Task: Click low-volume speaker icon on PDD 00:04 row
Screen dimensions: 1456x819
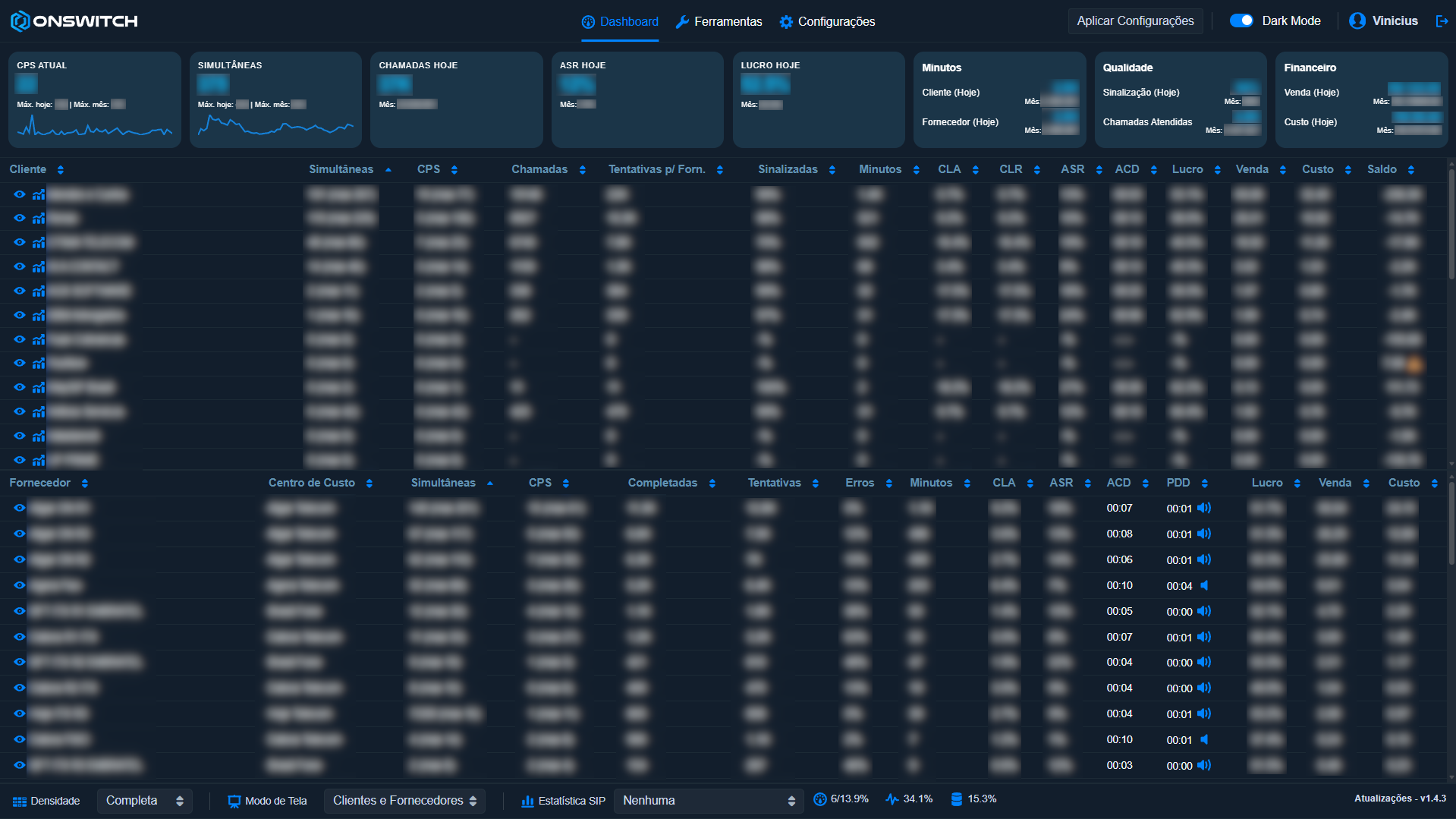Action: [1204, 585]
